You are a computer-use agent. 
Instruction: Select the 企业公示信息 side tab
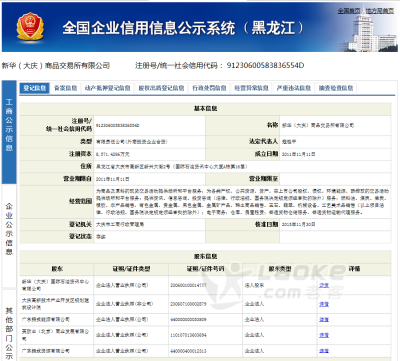click(x=9, y=236)
